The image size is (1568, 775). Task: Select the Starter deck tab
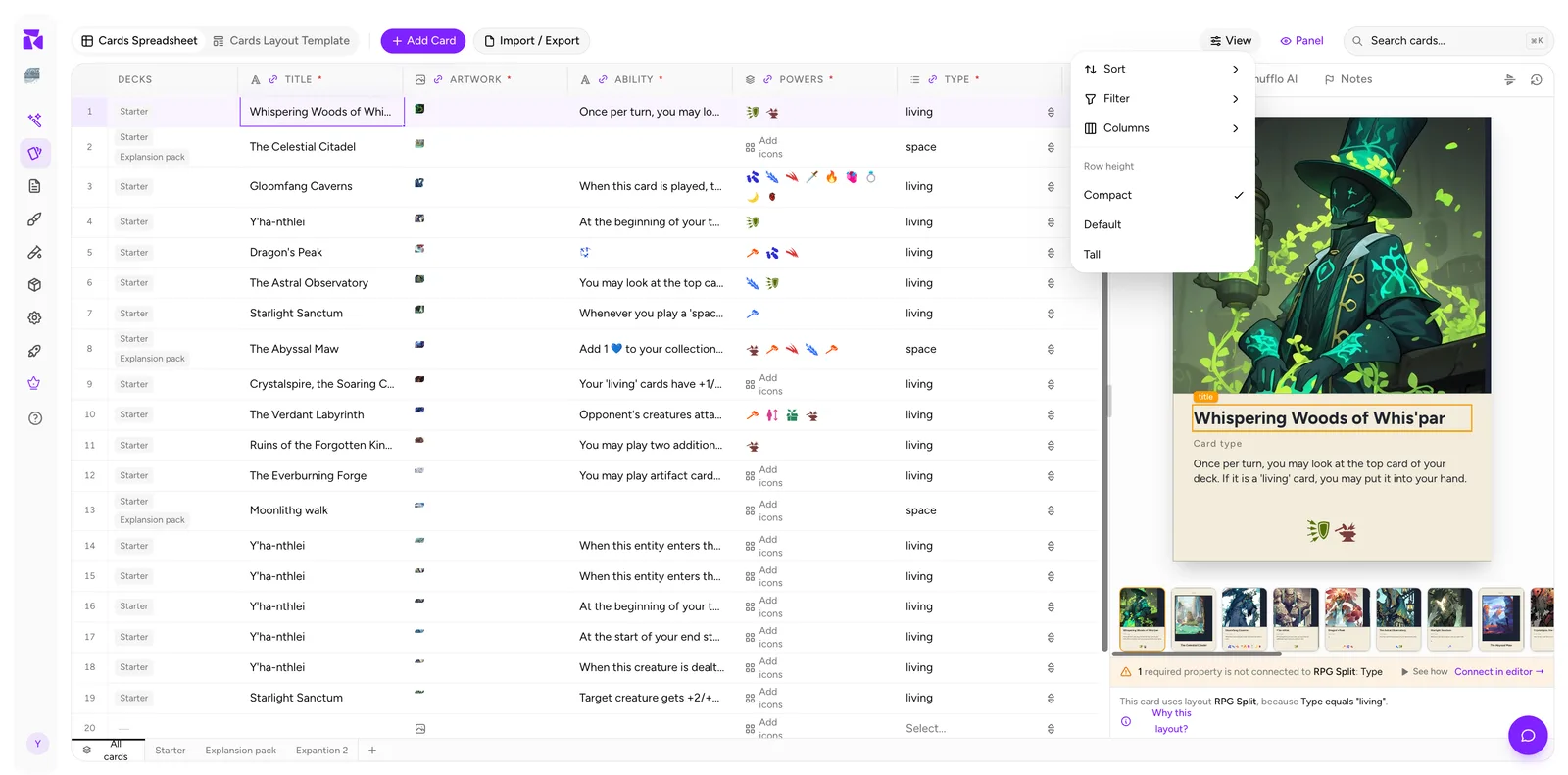(x=171, y=751)
